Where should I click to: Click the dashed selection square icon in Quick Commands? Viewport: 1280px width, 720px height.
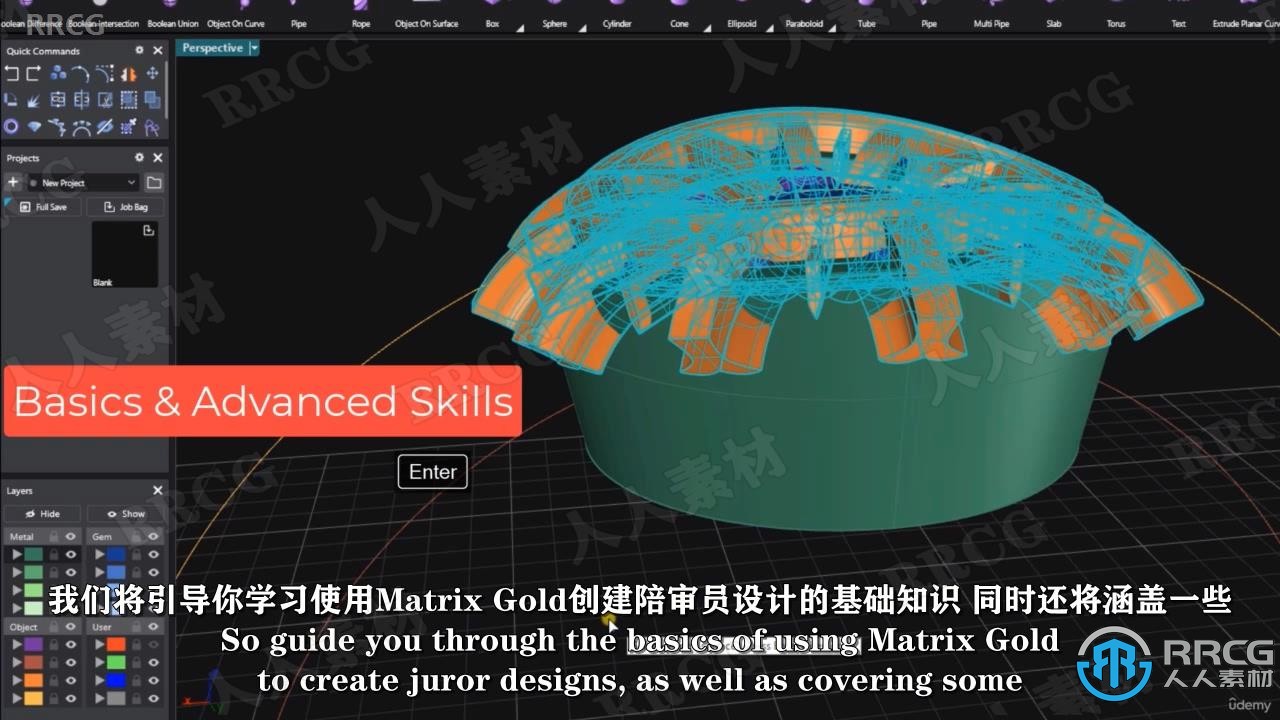(129, 100)
